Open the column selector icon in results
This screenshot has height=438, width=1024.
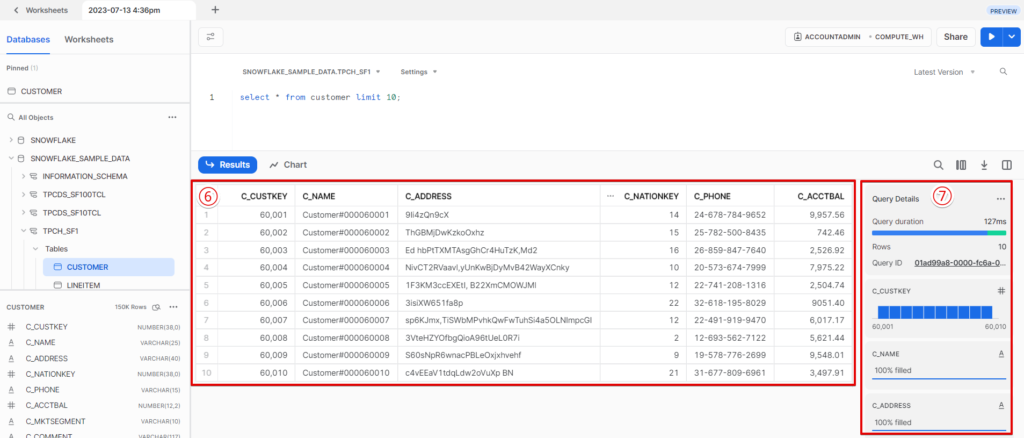(x=961, y=165)
